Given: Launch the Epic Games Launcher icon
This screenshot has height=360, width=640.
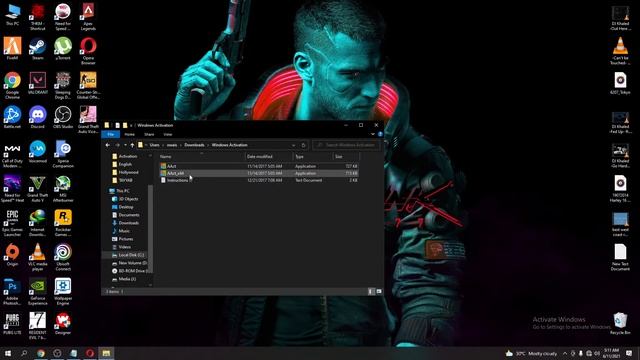Looking at the screenshot, I should 12,223.
